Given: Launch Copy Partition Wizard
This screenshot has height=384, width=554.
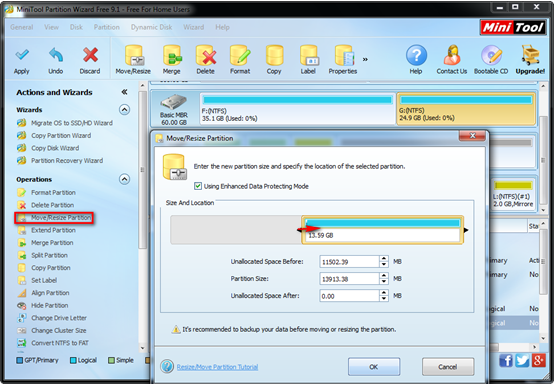Looking at the screenshot, I should 61,136.
